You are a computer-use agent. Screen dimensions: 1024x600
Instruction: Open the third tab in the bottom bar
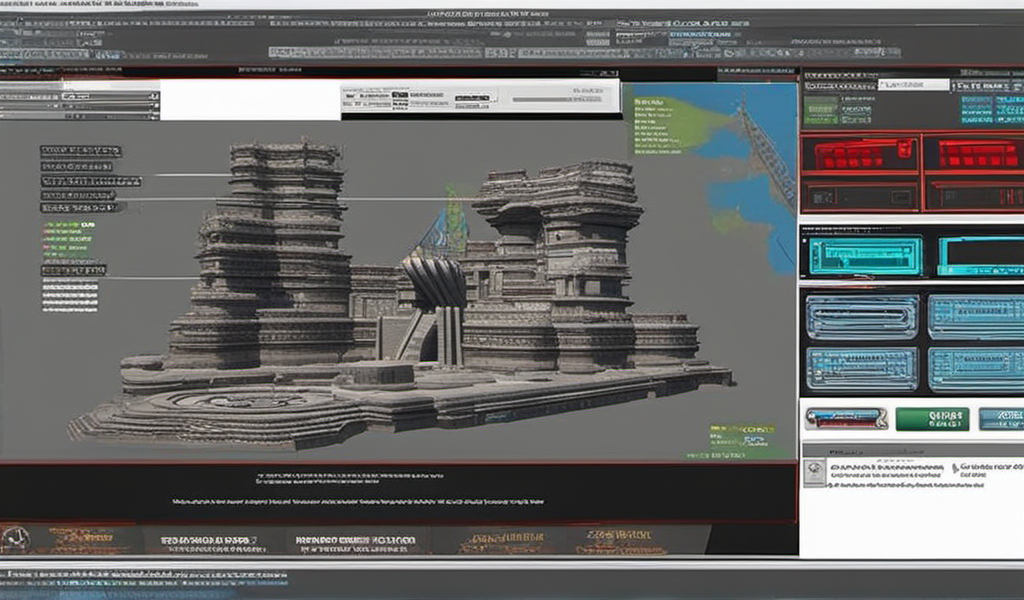click(355, 541)
